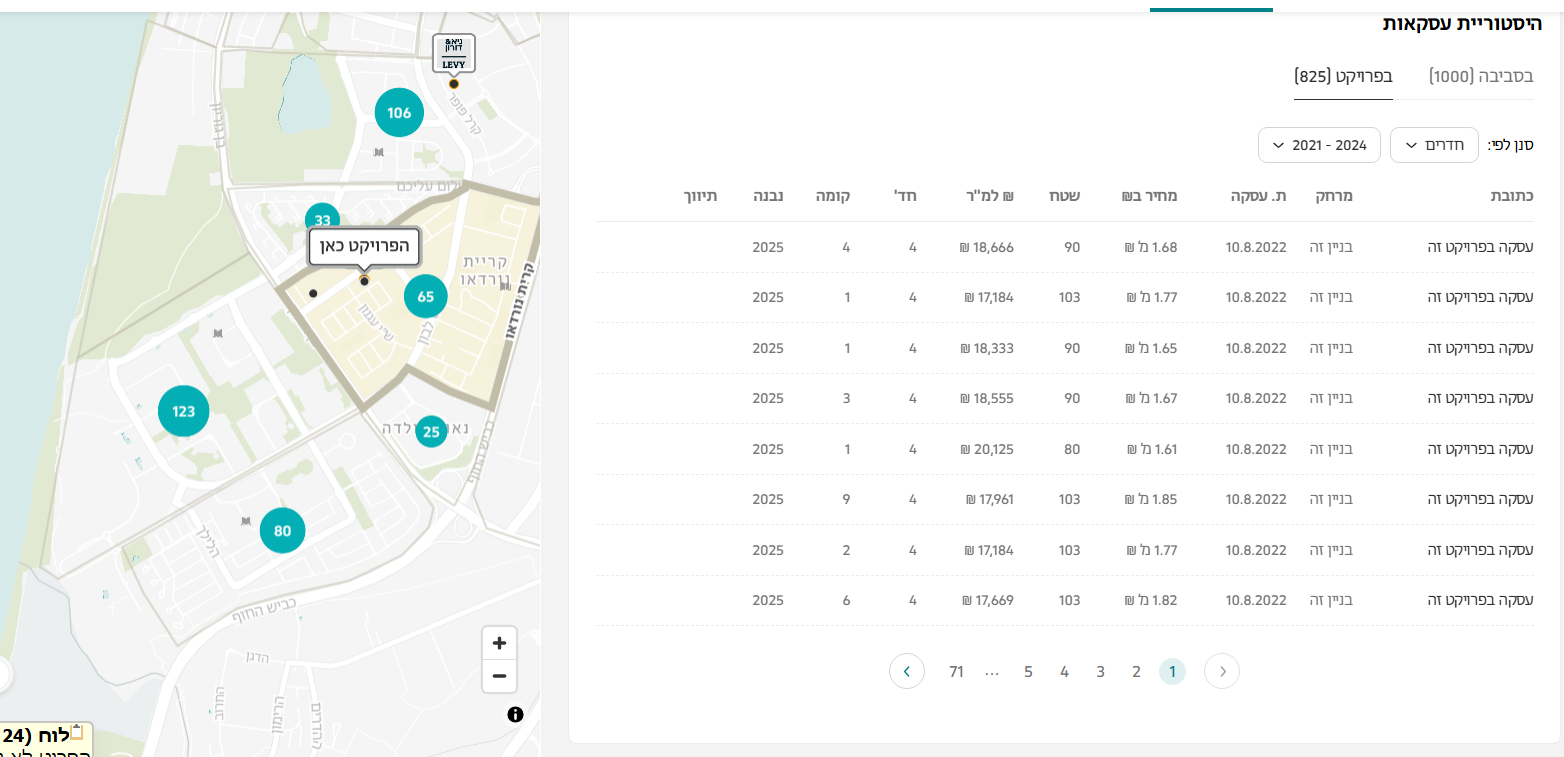Open the 2021 - 2024 years dropdown
The width and height of the screenshot is (1564, 757).
coord(1319,145)
